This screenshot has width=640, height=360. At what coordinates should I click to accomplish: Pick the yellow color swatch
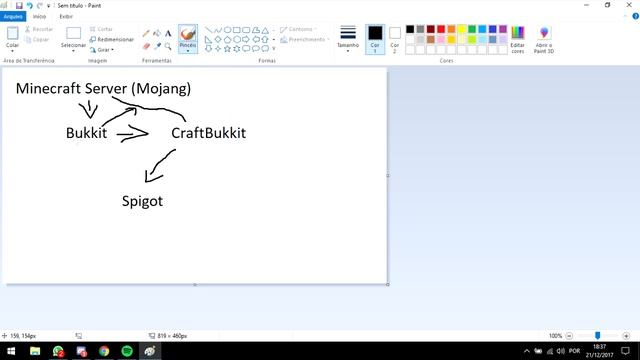coord(462,29)
